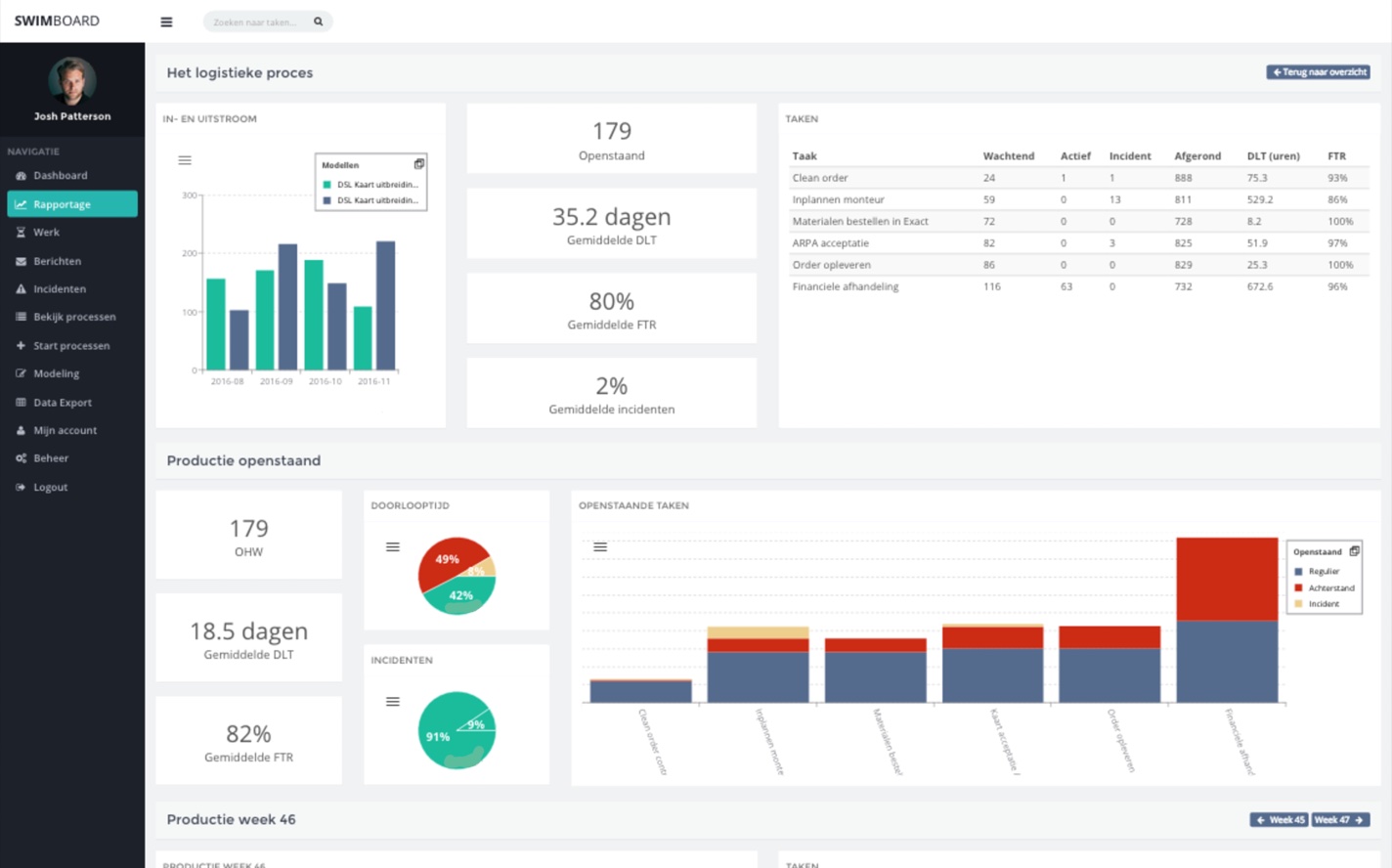Screen dimensions: 1392x868
Task: Go to next Week 47 button
Action: pyautogui.click(x=1340, y=820)
